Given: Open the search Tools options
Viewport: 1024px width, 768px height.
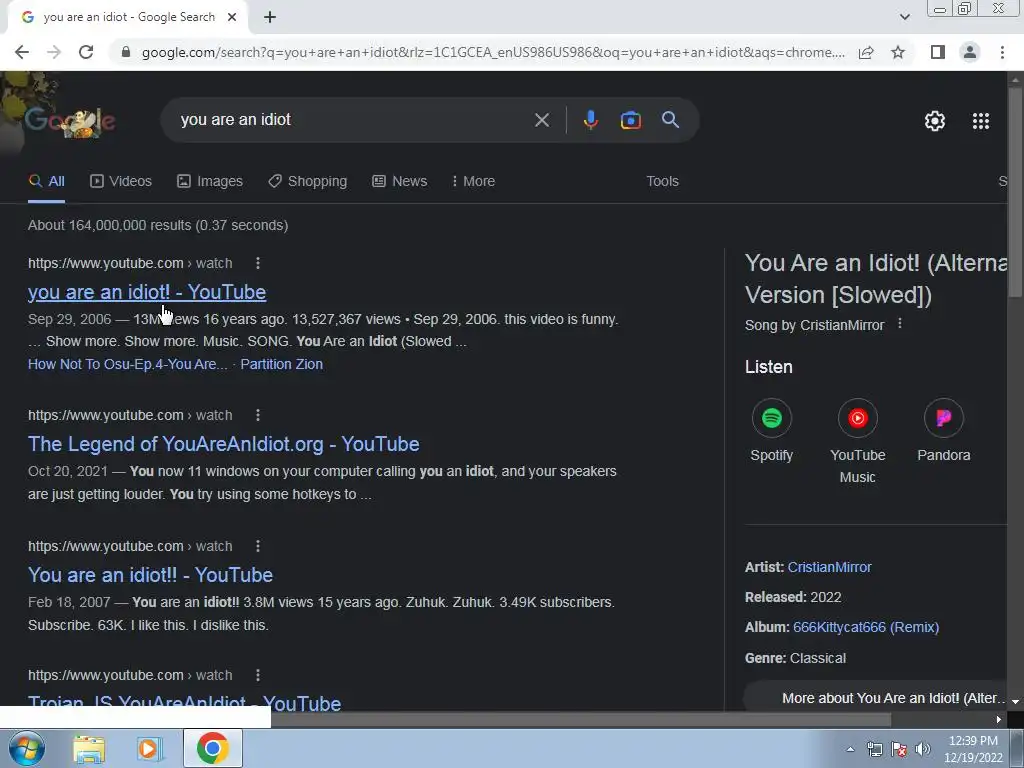Looking at the screenshot, I should tap(662, 182).
